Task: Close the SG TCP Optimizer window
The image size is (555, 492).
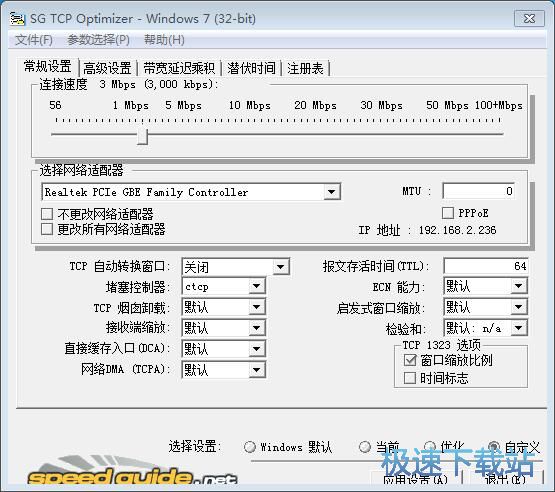Action: 529,19
